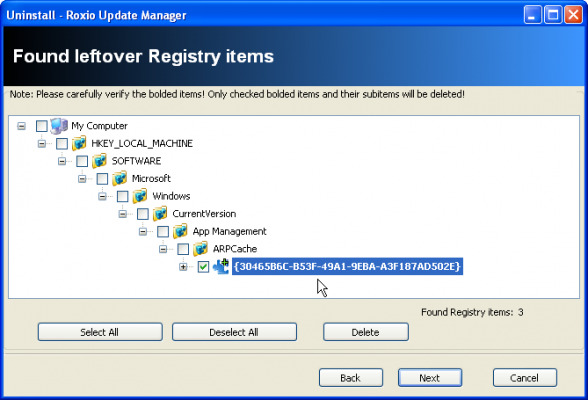
Task: Click the My Computer icon
Action: click(59, 126)
